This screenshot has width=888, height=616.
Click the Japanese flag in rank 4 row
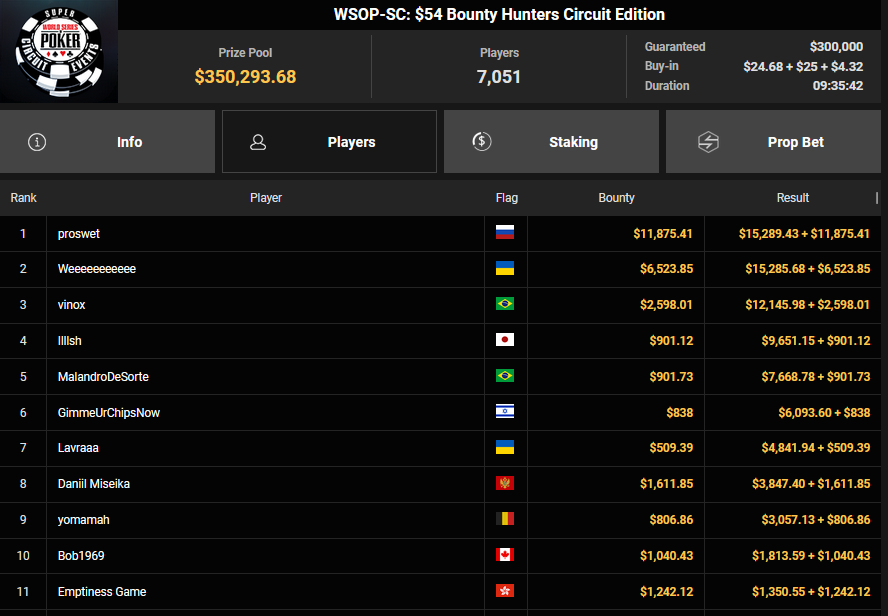click(x=505, y=341)
